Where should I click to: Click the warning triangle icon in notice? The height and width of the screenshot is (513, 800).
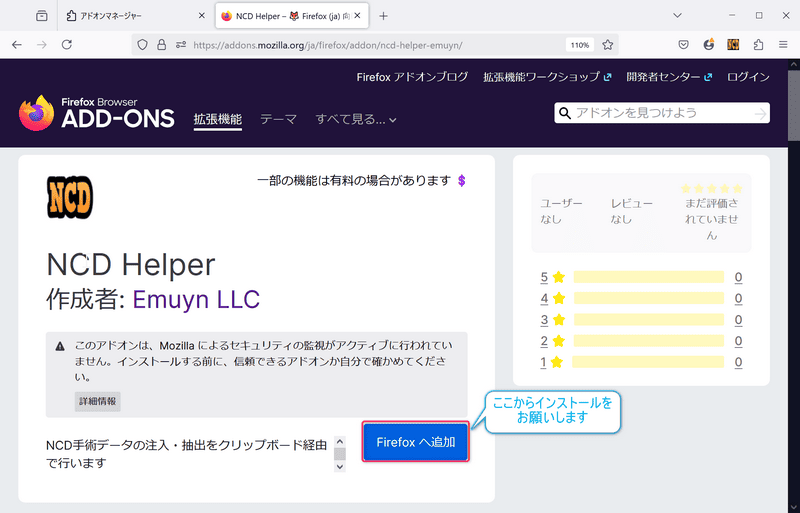60,347
